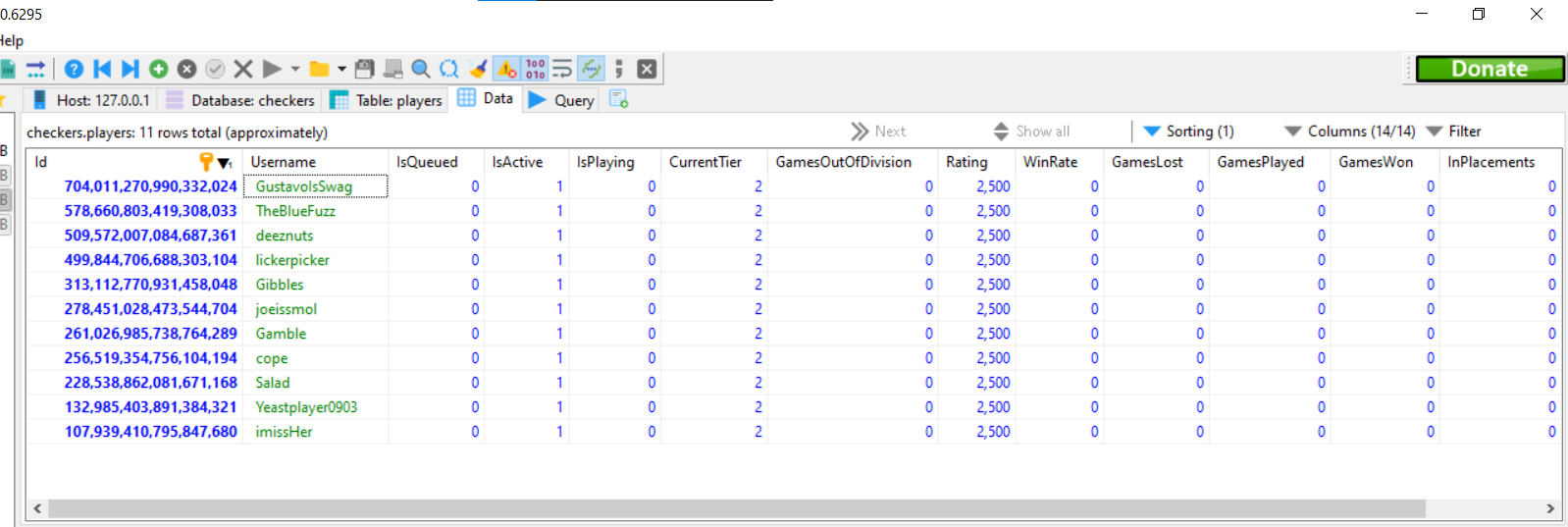Select the IsActive cell in Salad row
Viewport: 1568px width, 527px height.
(526, 383)
